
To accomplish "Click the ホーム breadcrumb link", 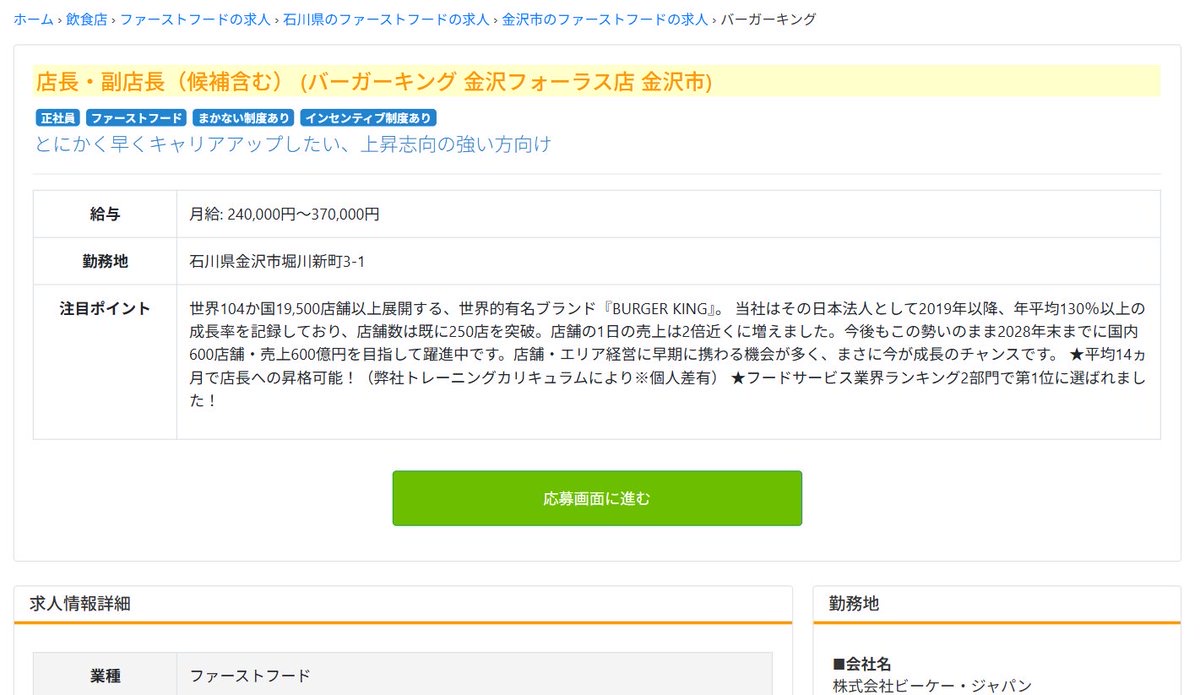I will 34,20.
